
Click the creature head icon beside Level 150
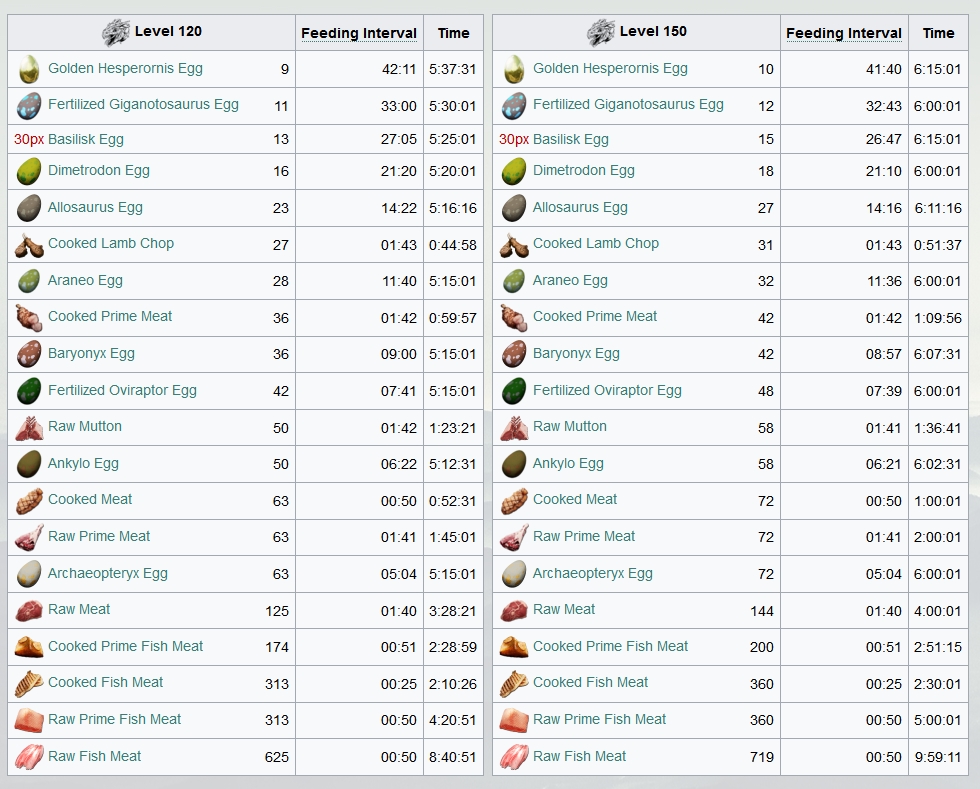(x=601, y=32)
